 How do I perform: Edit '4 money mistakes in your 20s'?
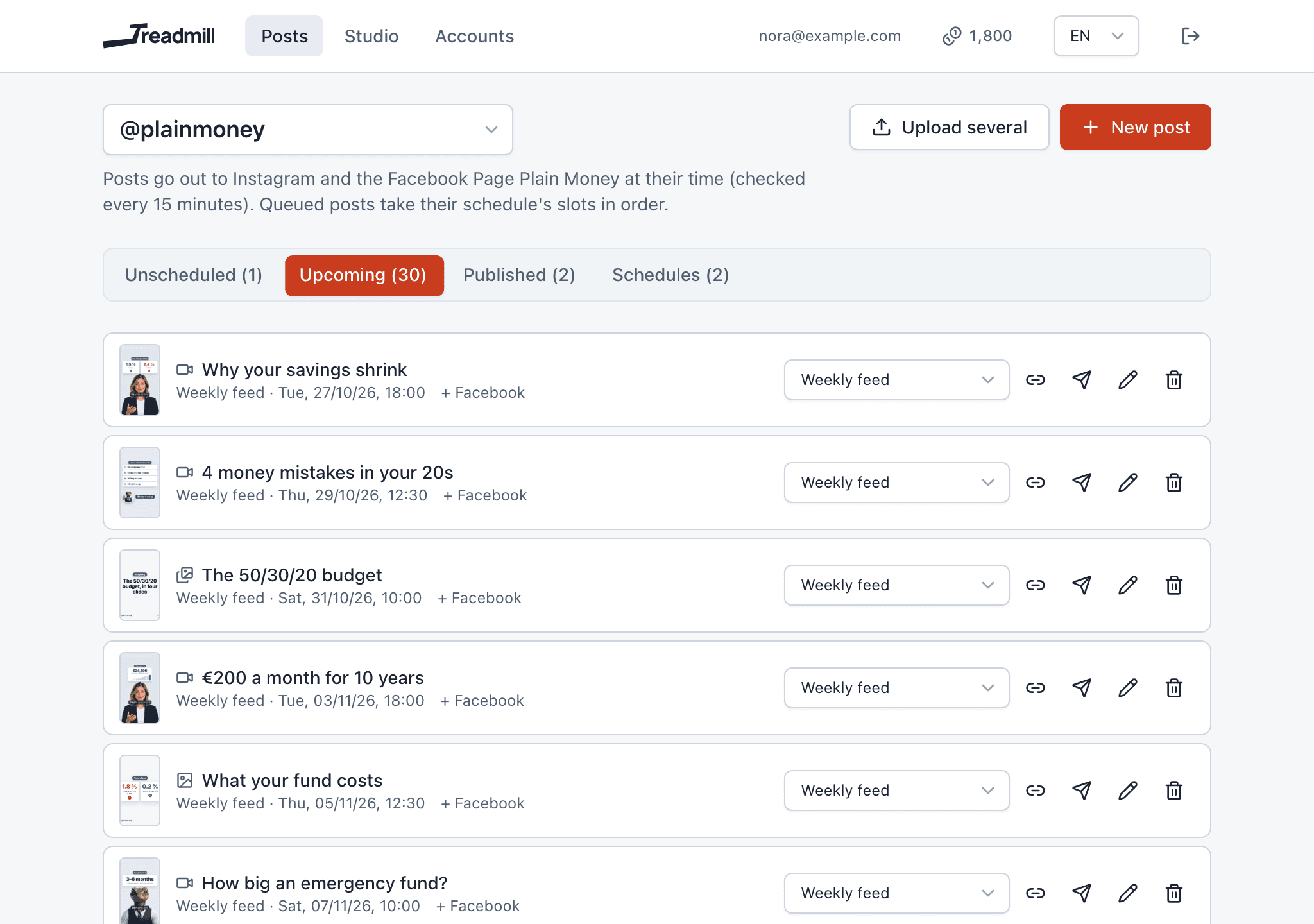pyautogui.click(x=1128, y=483)
